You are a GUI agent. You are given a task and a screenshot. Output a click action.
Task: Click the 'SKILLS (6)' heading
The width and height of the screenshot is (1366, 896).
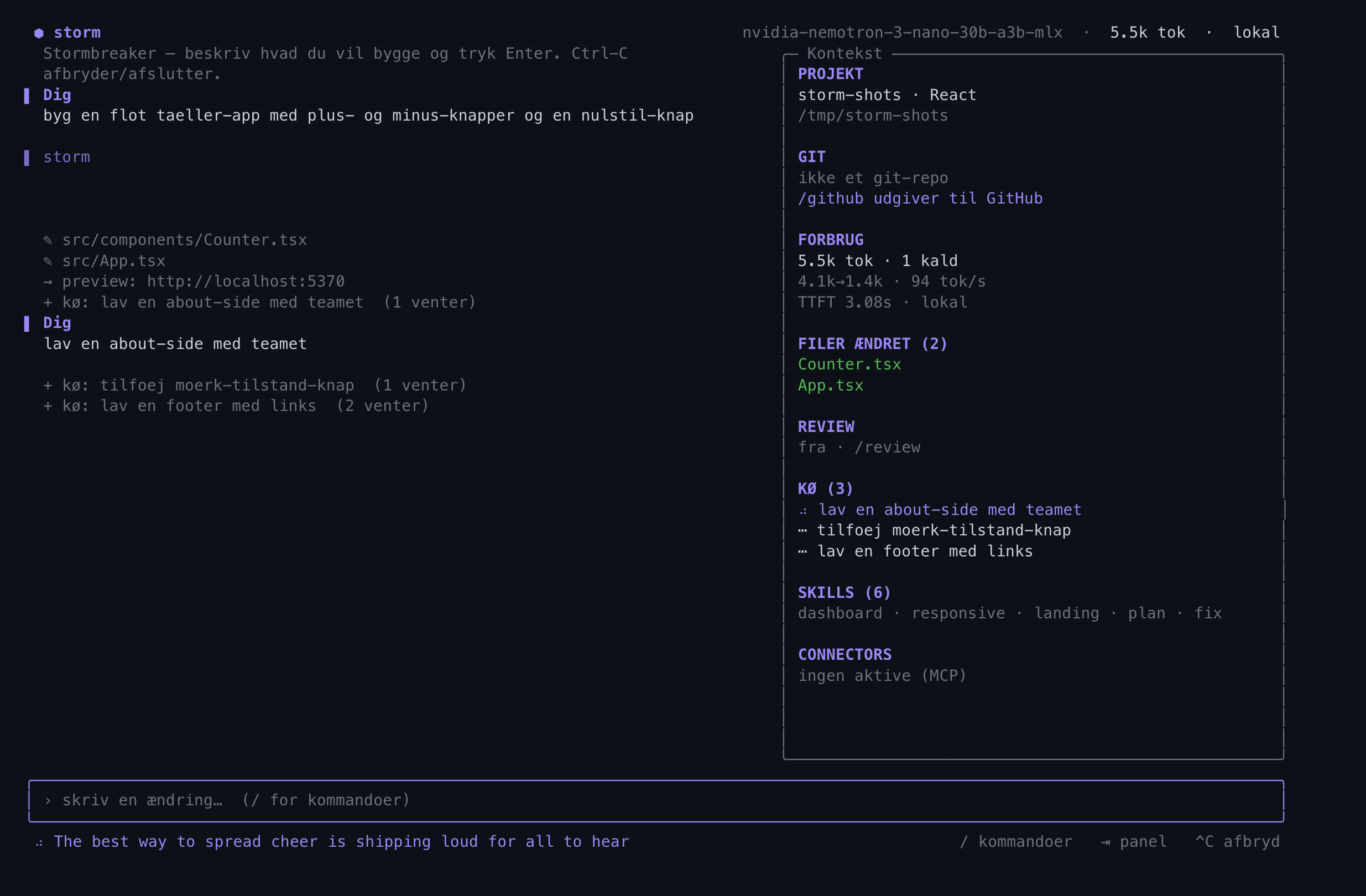click(844, 592)
